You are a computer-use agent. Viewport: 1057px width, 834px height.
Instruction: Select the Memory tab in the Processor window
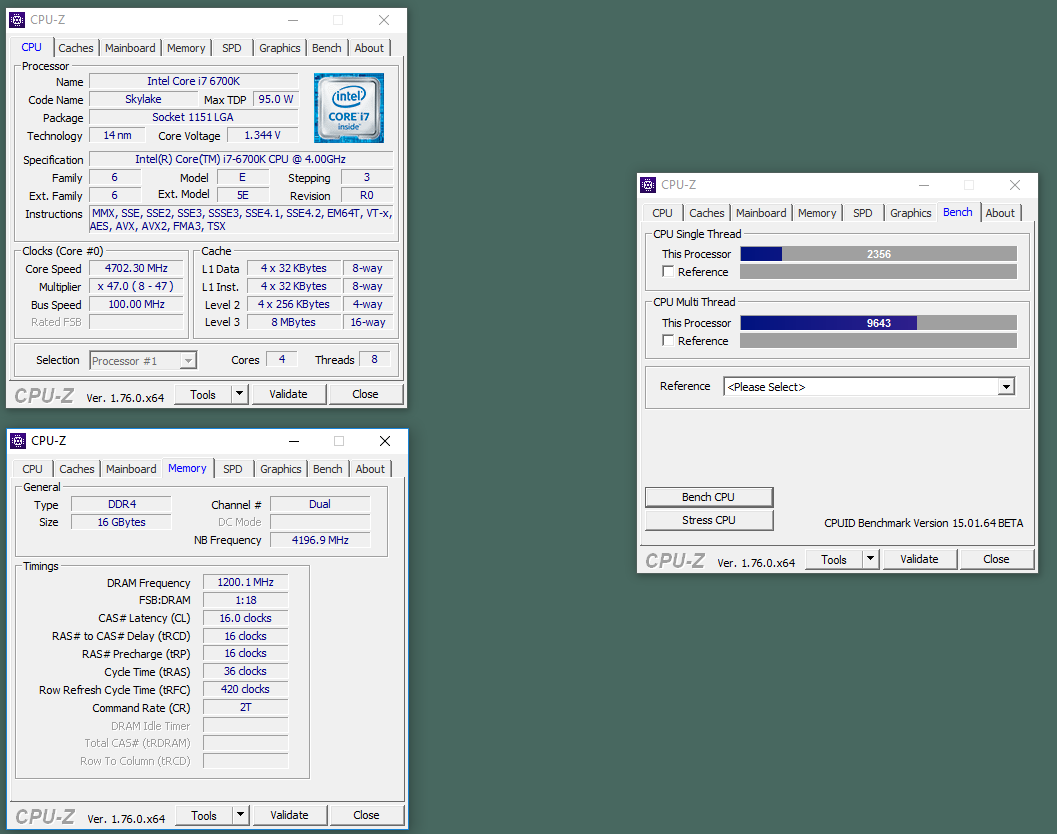pos(186,48)
